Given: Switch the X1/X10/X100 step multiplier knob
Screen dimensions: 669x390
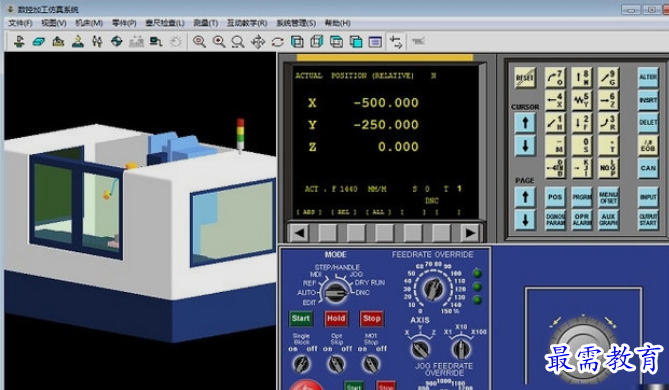Looking at the screenshot, I should [461, 349].
